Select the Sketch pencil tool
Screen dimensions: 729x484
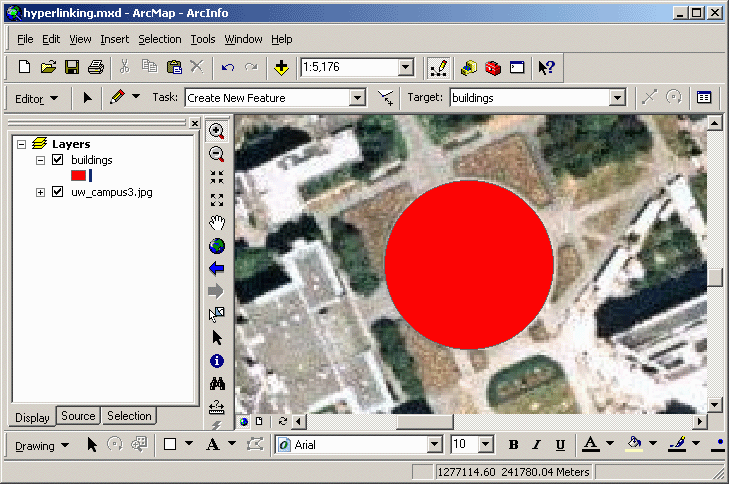click(118, 98)
